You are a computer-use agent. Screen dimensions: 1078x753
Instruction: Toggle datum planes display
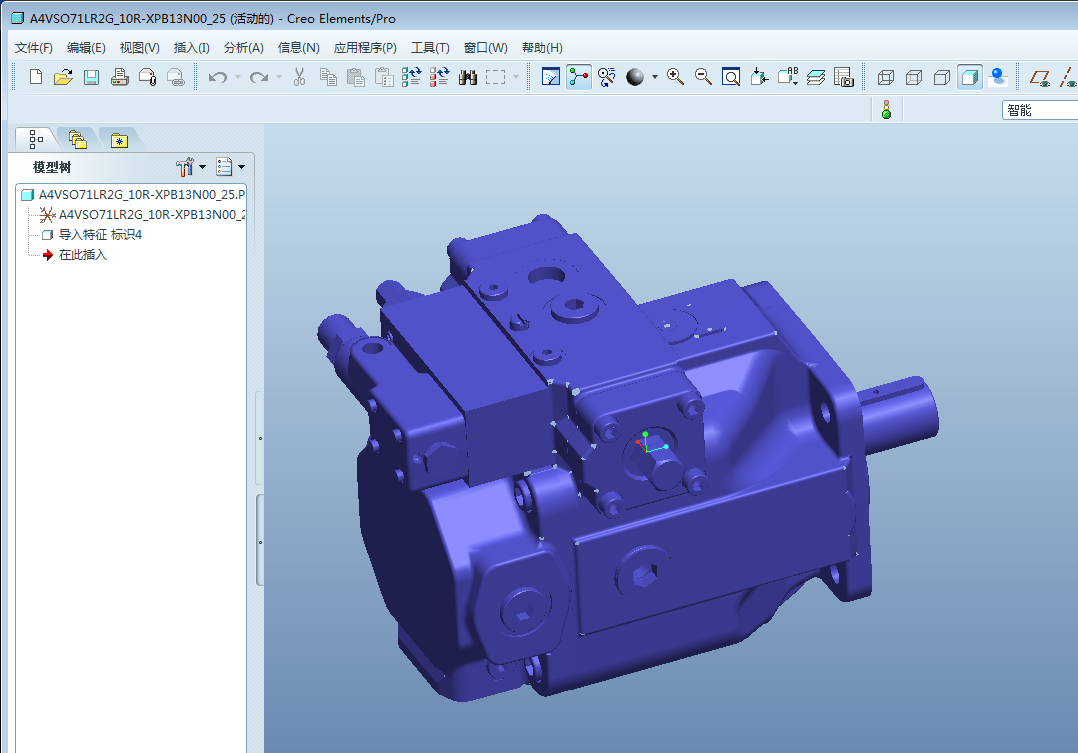tap(1040, 77)
